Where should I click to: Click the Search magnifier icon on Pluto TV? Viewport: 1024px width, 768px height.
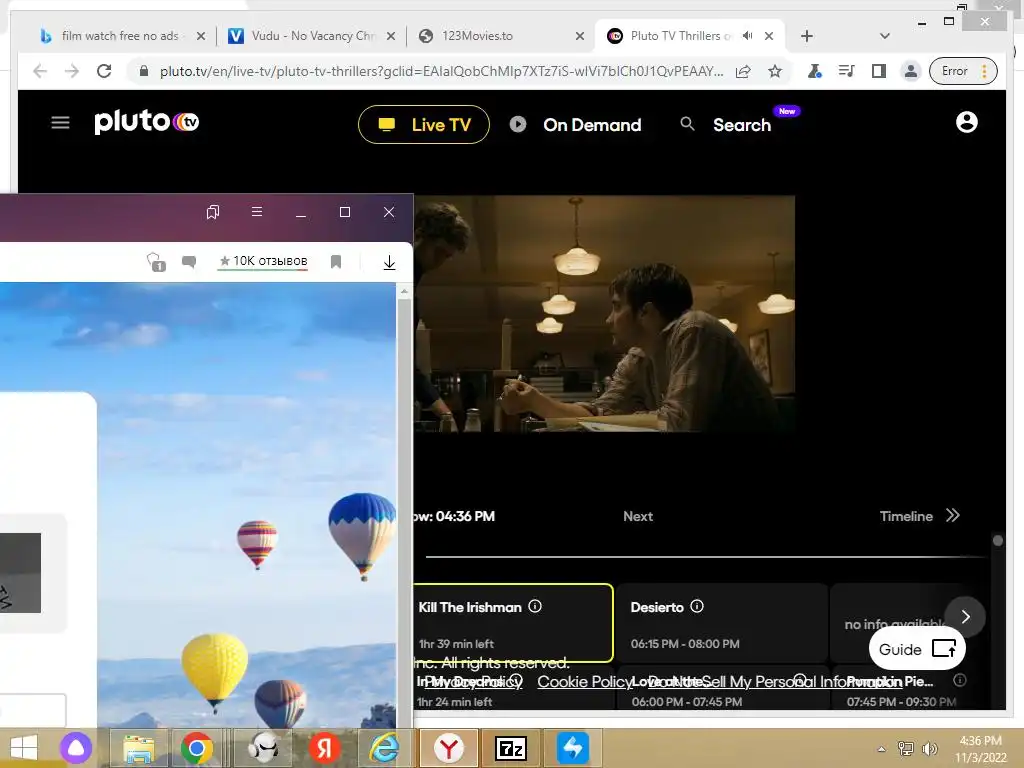pos(687,124)
